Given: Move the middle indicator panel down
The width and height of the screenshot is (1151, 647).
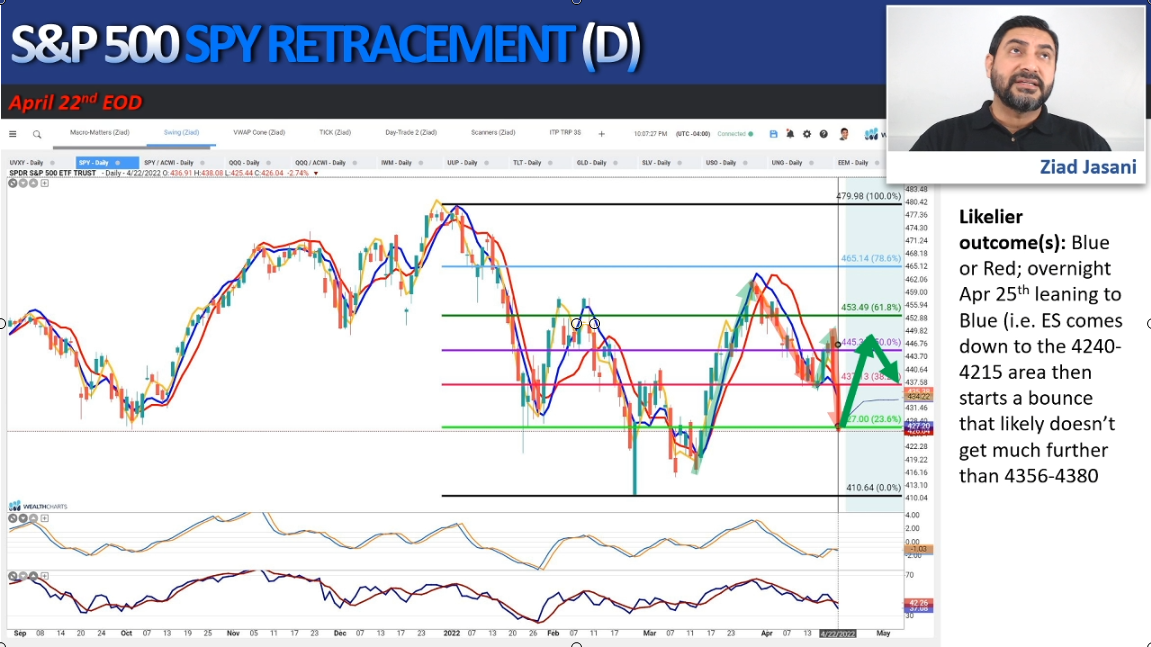Looking at the screenshot, I should (23, 518).
